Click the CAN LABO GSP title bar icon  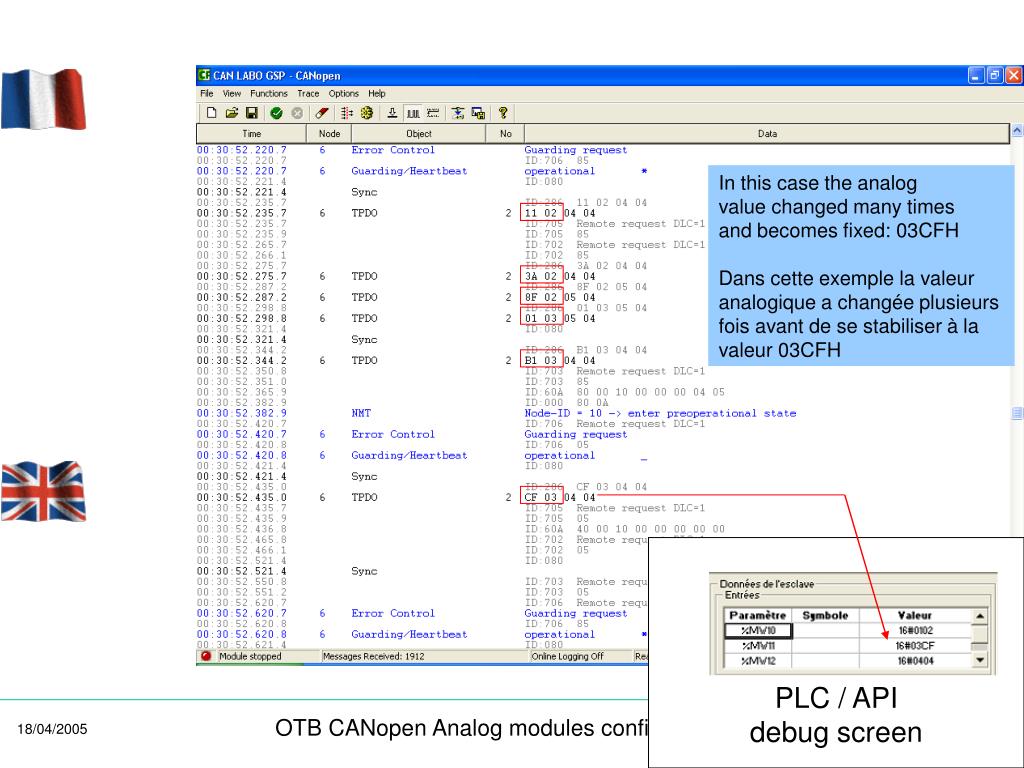tap(204, 75)
